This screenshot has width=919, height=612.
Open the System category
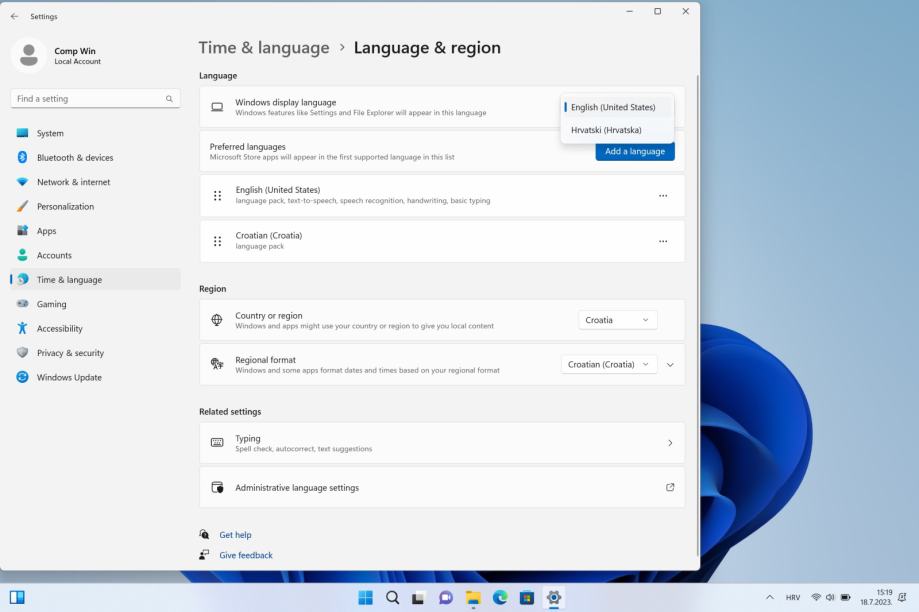coord(96,133)
